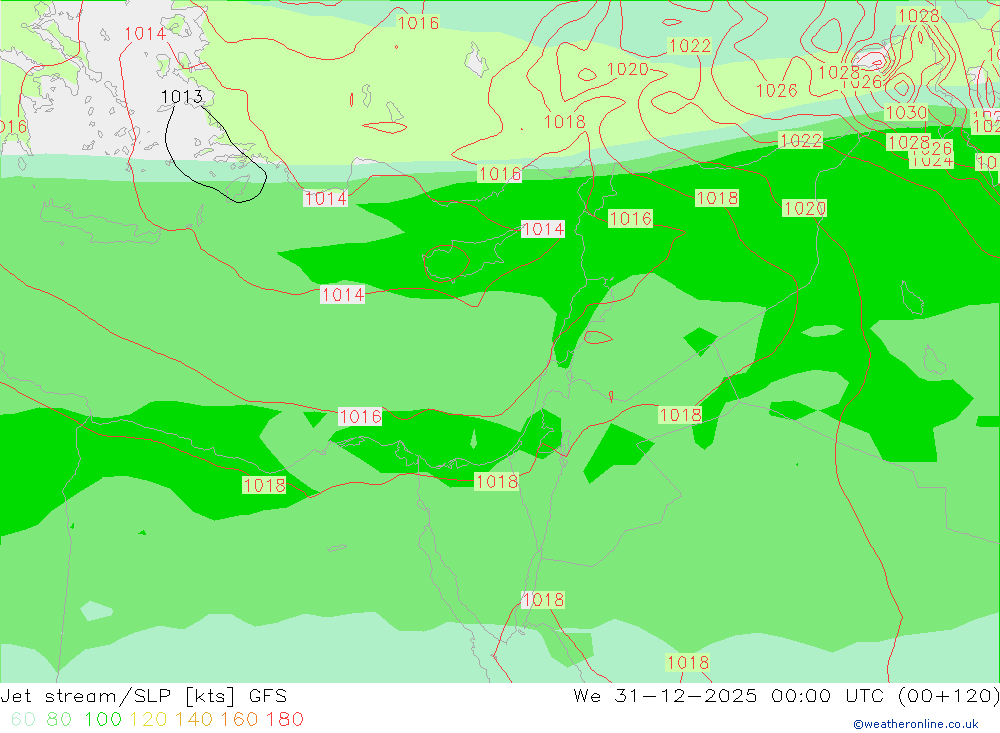Screen dimensions: 1000x733
Task: Select the 100 knots legend value
Action: point(103,720)
